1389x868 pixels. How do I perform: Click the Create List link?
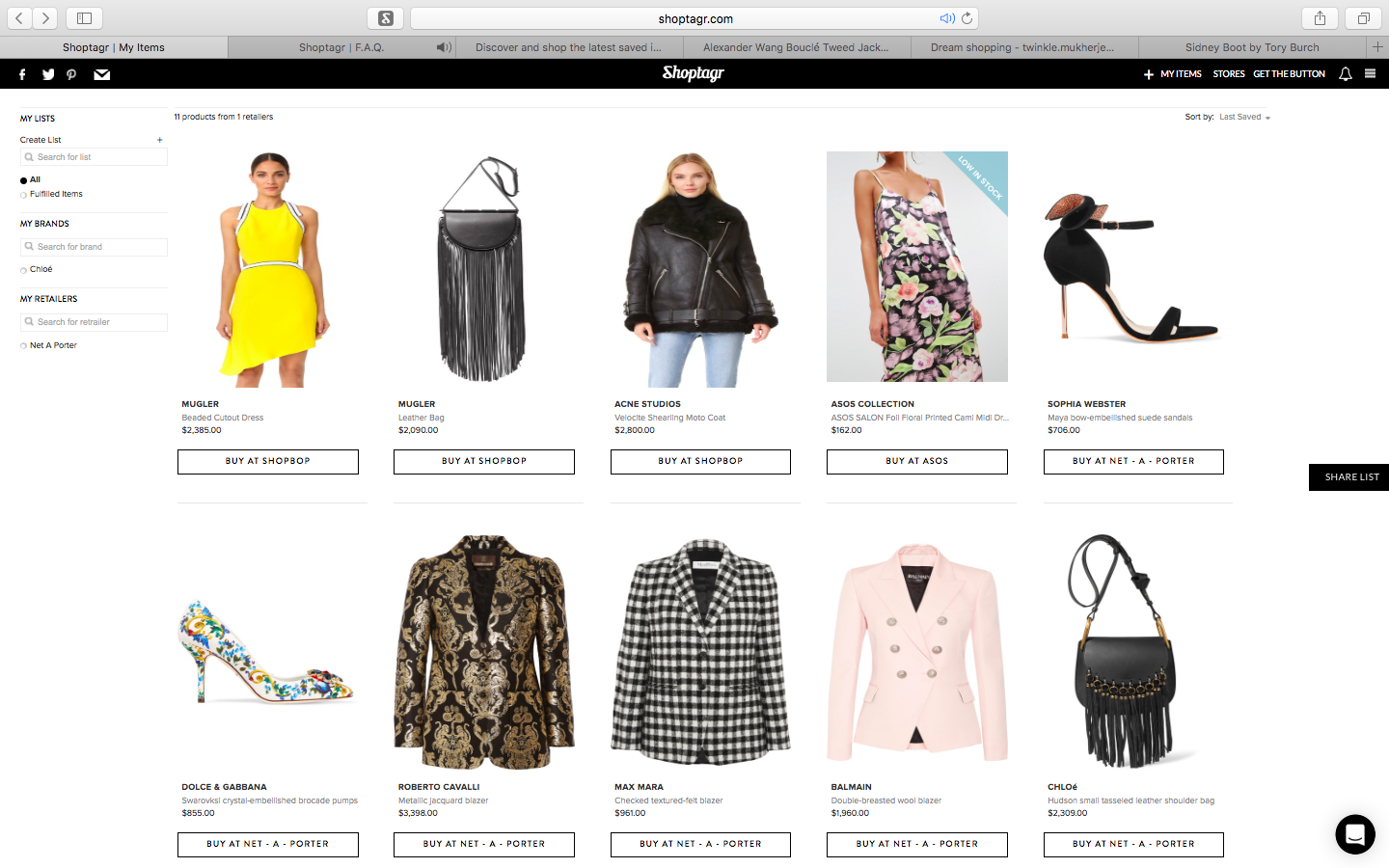pos(41,140)
